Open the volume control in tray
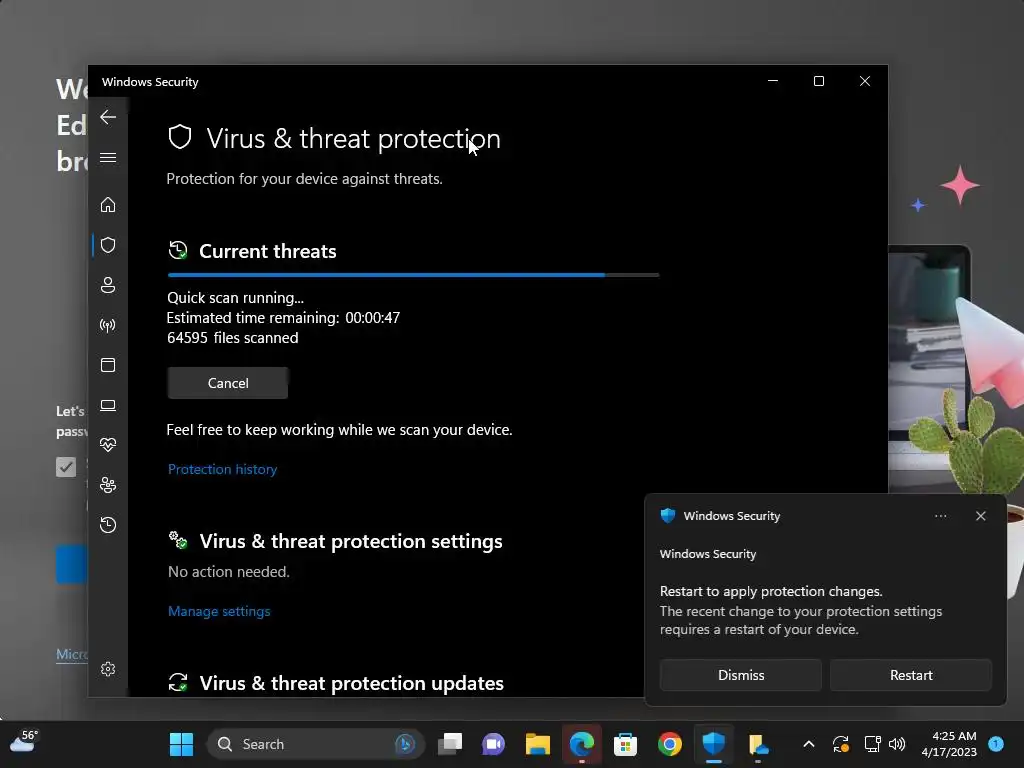Image resolution: width=1024 pixels, height=768 pixels. (897, 744)
